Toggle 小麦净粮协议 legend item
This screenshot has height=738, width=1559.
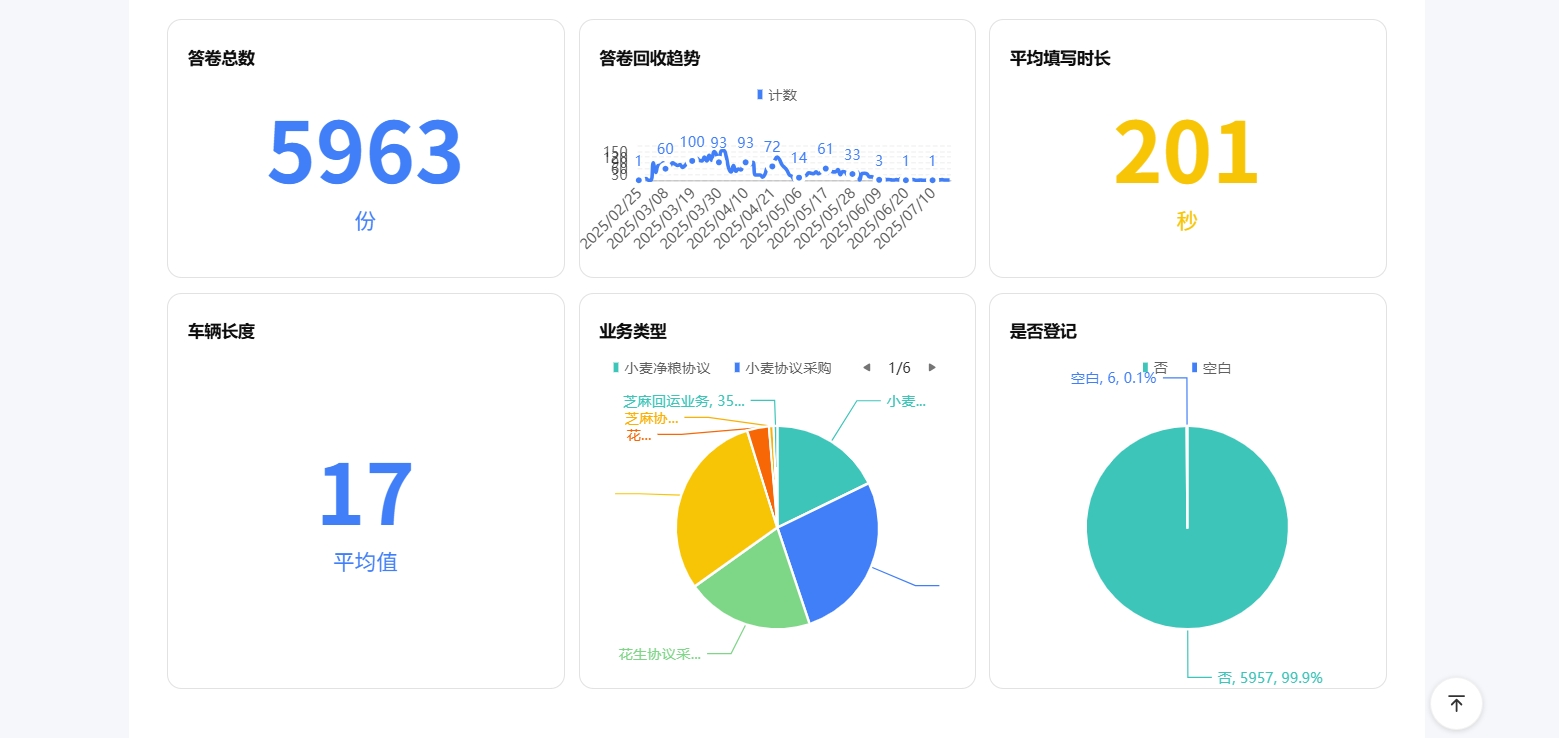click(x=661, y=368)
